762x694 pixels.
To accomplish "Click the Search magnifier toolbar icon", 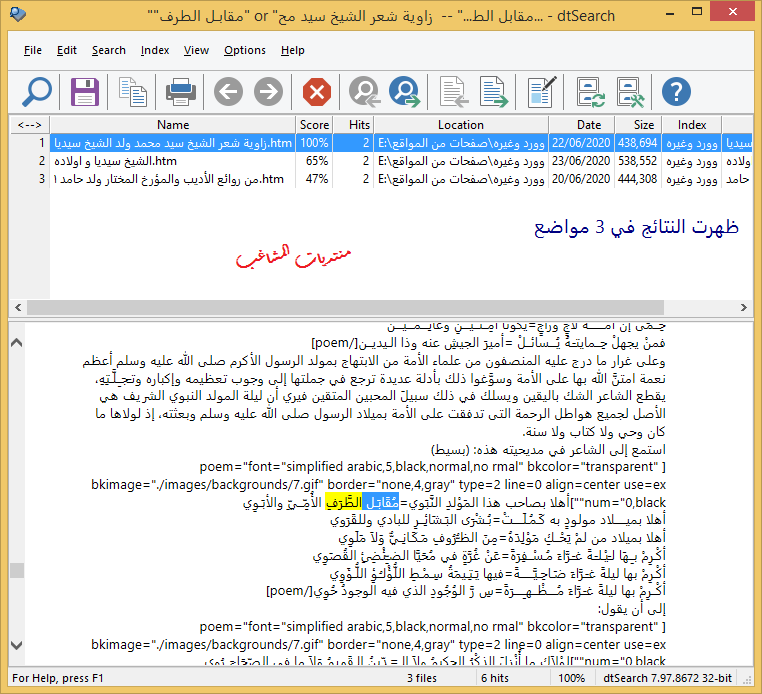I will point(36,93).
